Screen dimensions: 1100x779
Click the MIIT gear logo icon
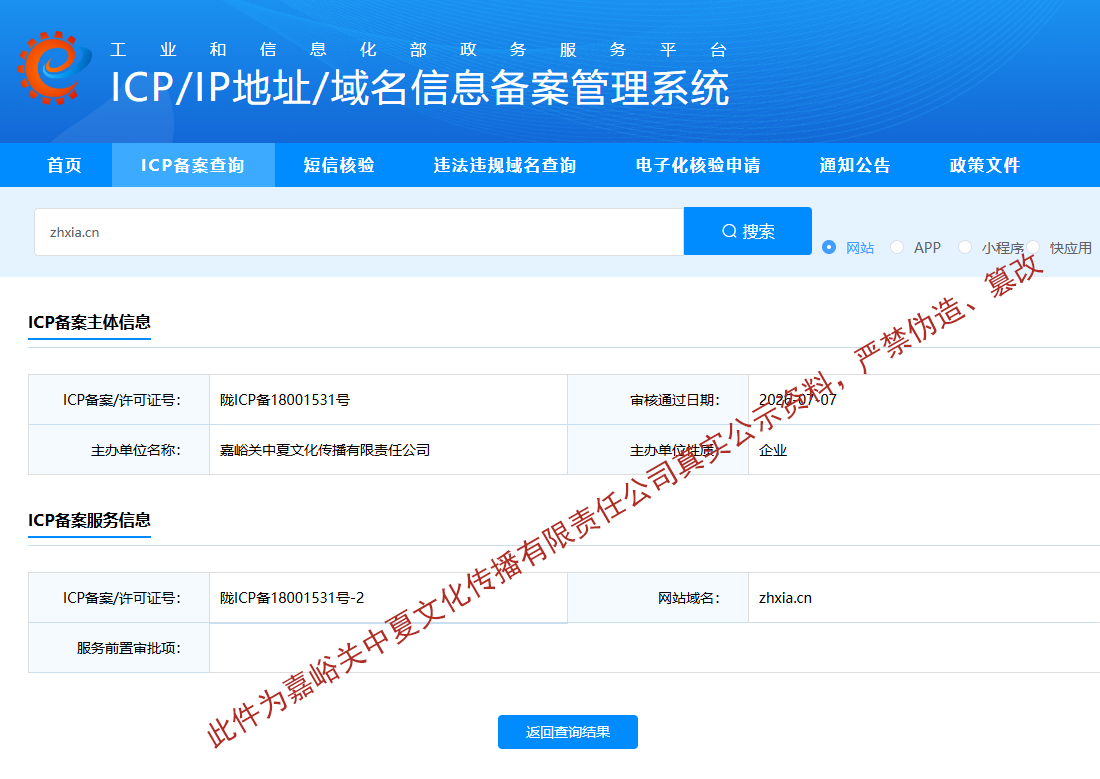pyautogui.click(x=54, y=68)
